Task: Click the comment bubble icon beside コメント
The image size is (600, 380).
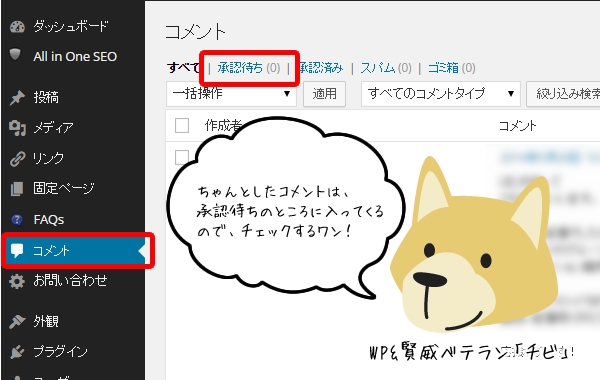Action: tap(17, 251)
